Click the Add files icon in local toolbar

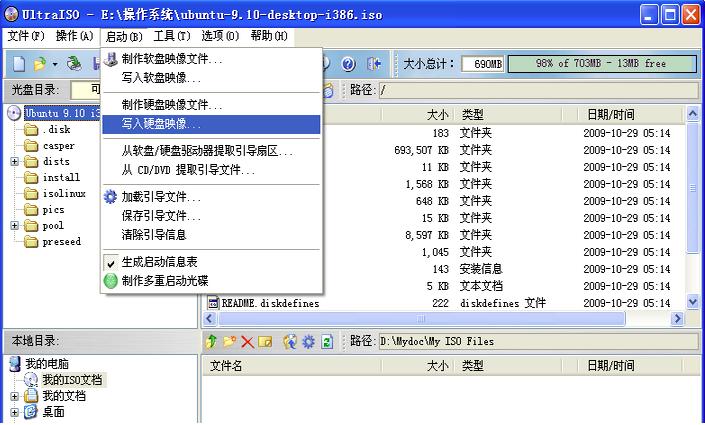tap(290, 342)
